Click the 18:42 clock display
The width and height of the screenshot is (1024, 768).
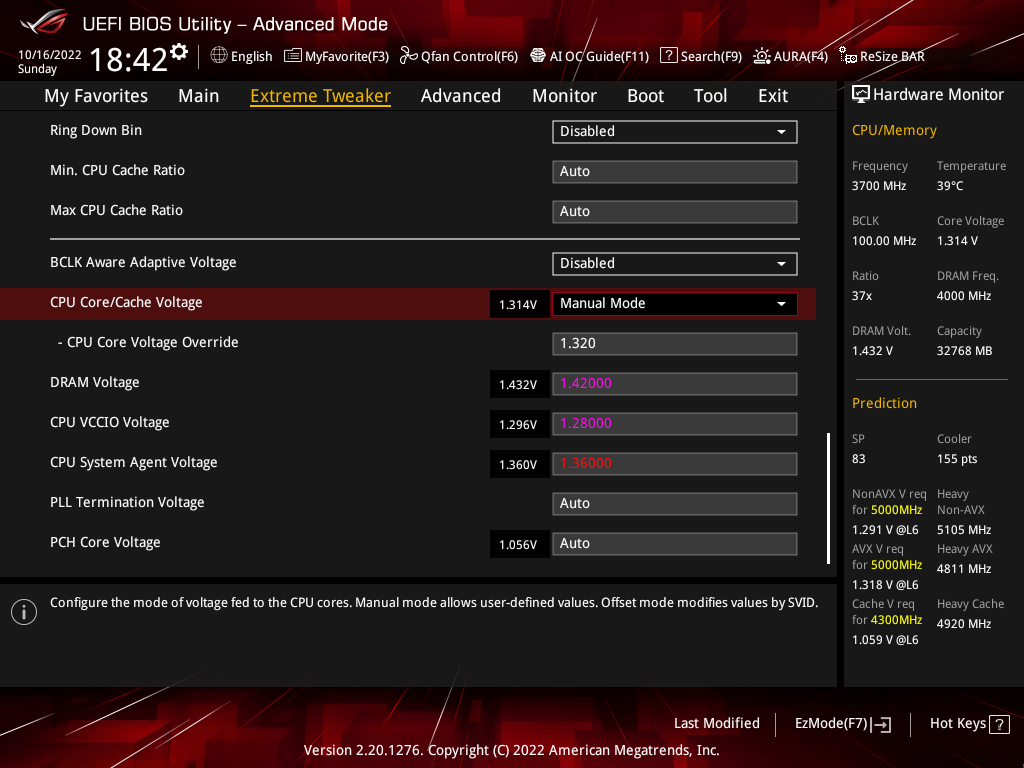129,60
